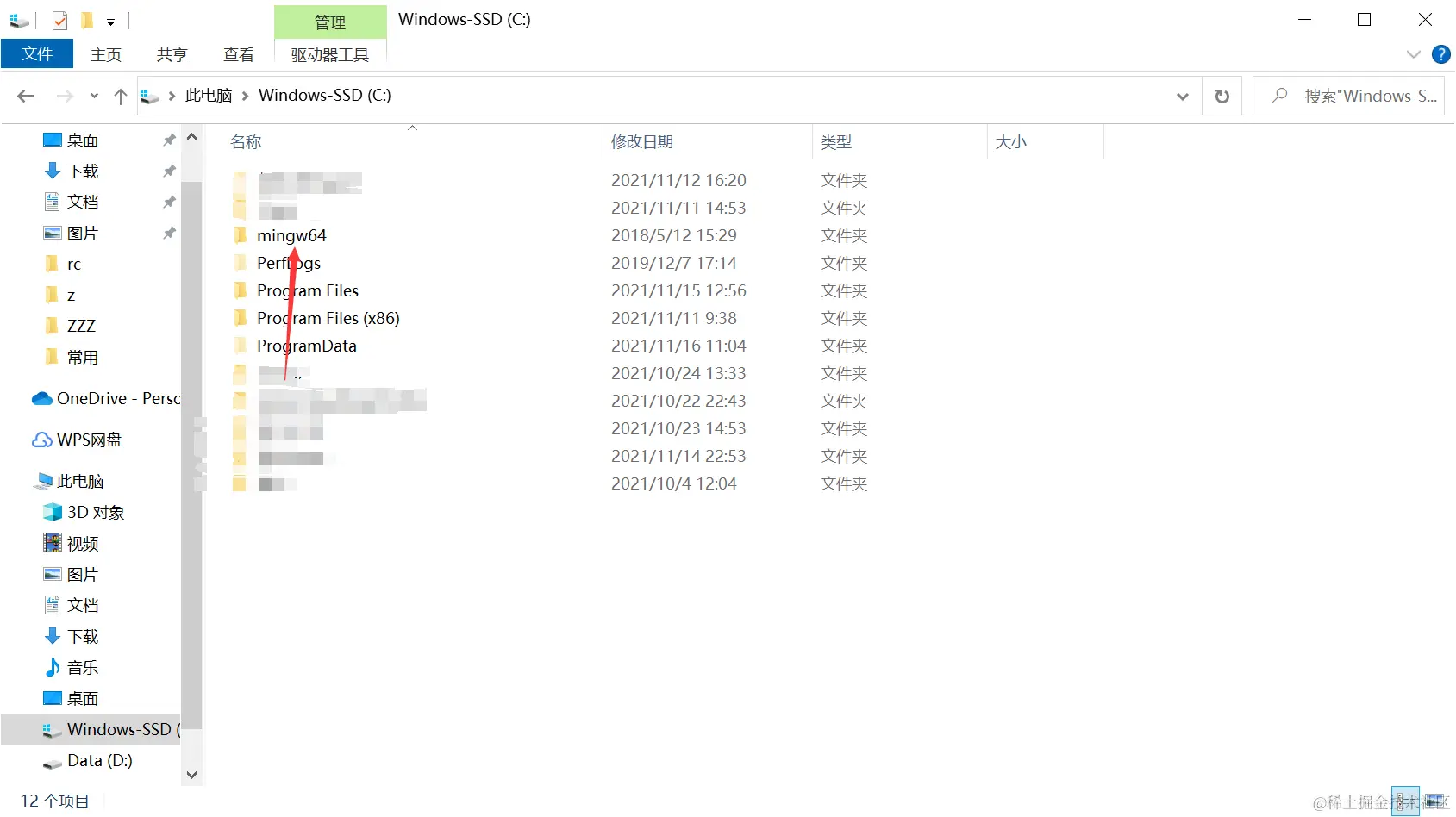Open OneDrive - Personal in navigation pane
This screenshot has width=1456, height=817.
pyautogui.click(x=106, y=398)
